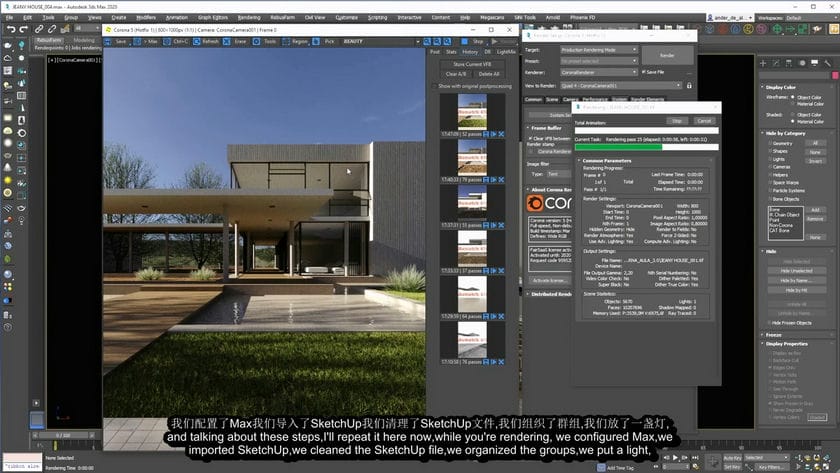Toggle Show with original postprocessing checkbox
This screenshot has height=473, width=840.
pos(434,86)
